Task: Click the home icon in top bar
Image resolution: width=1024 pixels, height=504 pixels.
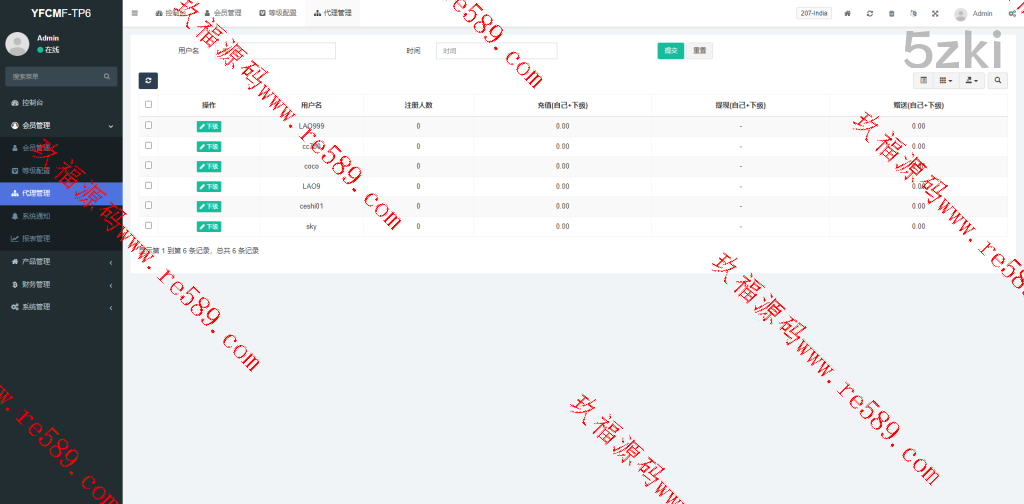Action: (848, 14)
